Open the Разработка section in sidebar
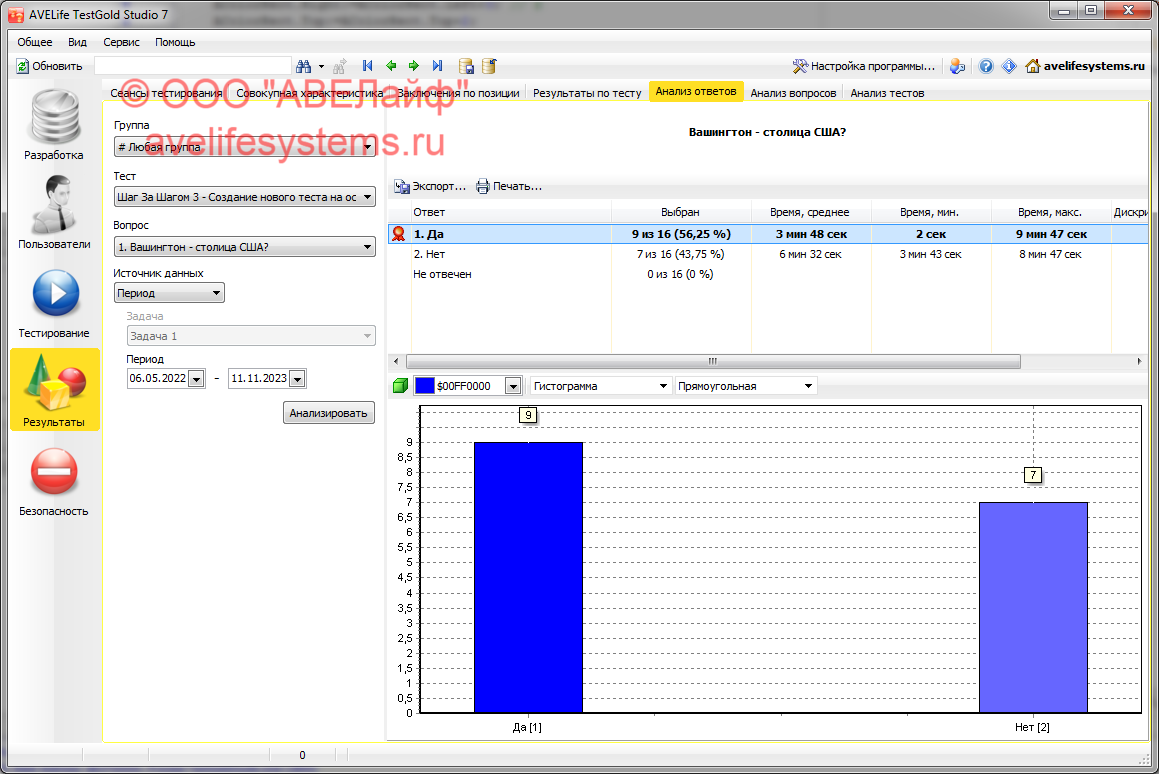This screenshot has height=774, width=1159. (54, 126)
